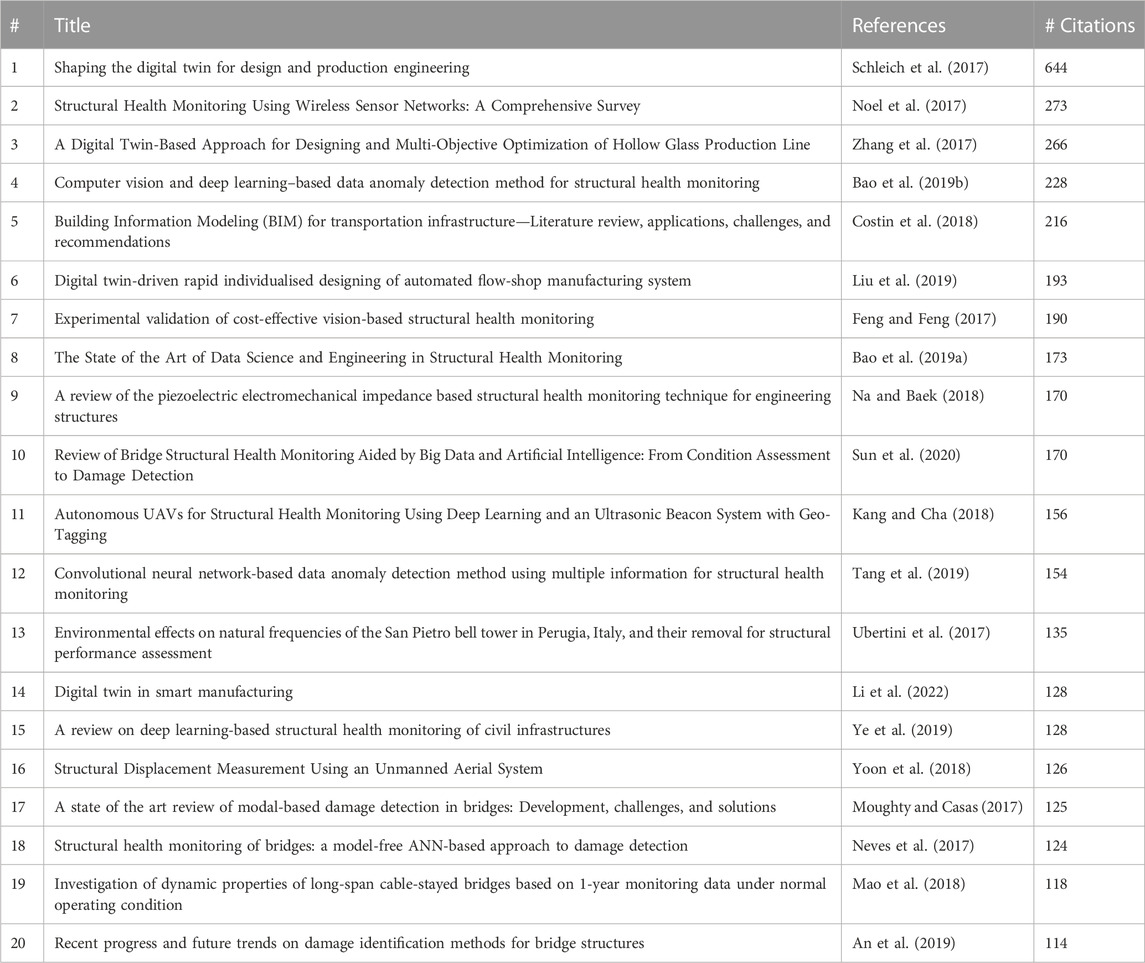Select 'Experimental validation of cost-effective vision-based' title
The image size is (1145, 963).
click(x=324, y=319)
